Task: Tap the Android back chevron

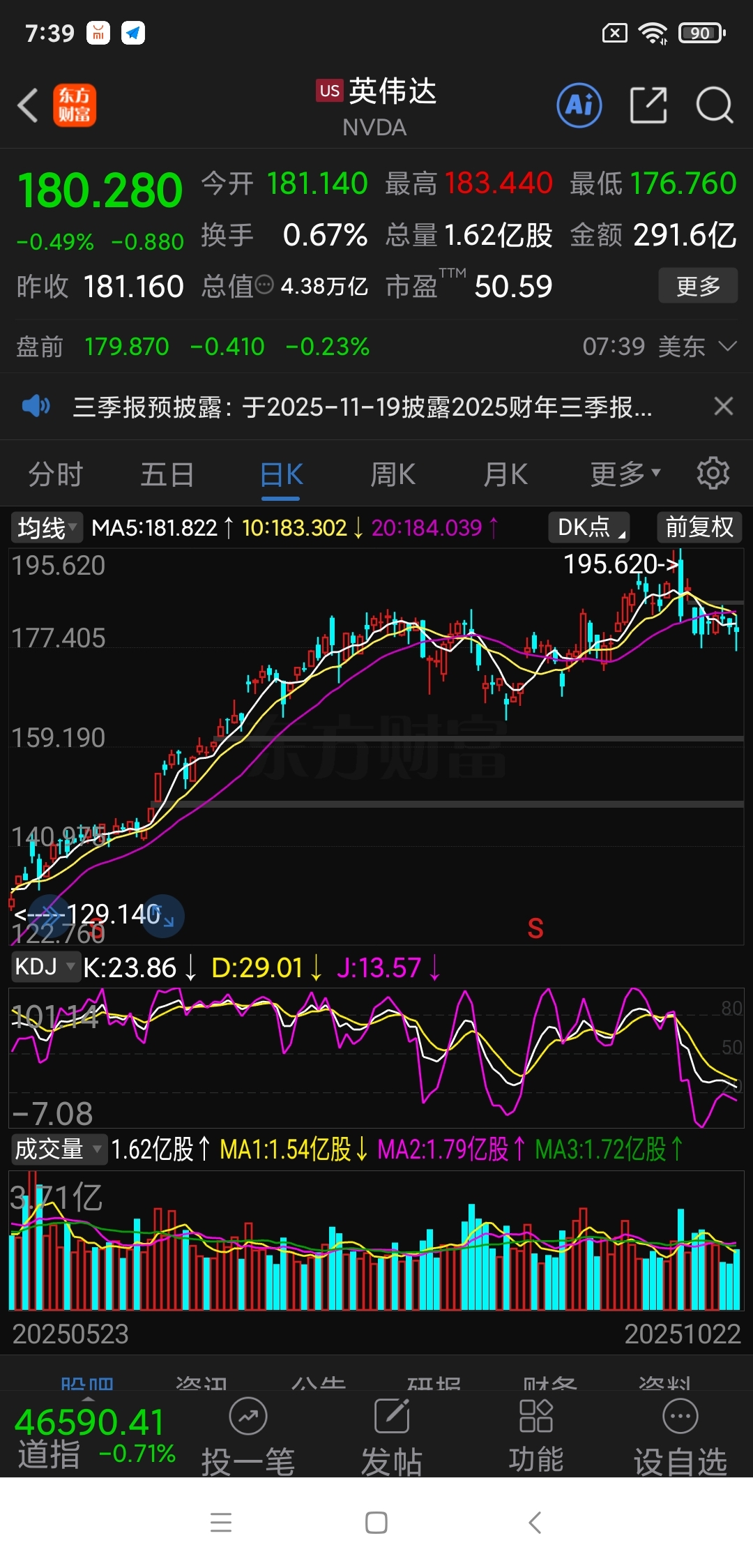Action: click(x=535, y=1523)
